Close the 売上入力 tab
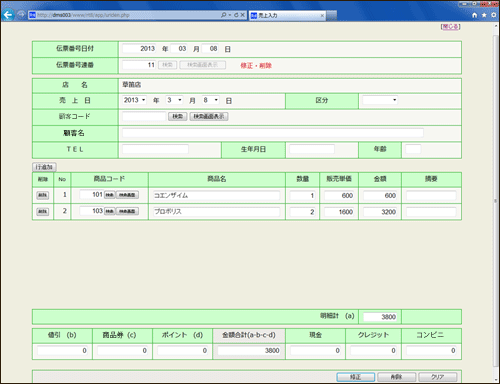The image size is (500, 384). [x=322, y=15]
